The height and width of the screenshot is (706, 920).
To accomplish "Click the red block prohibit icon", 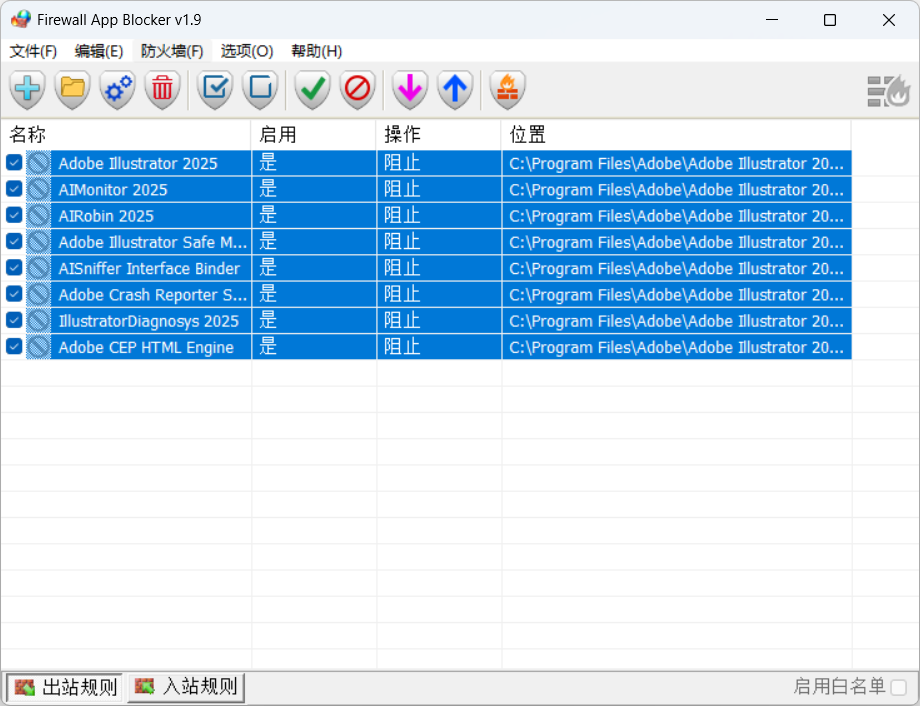I will click(357, 90).
